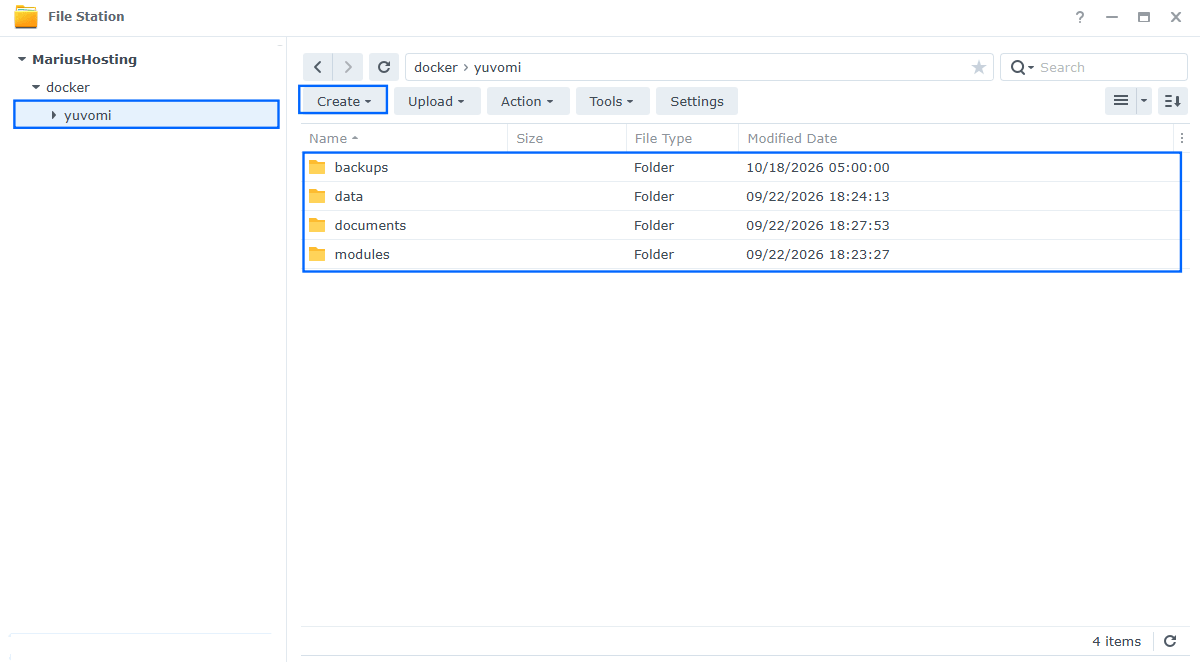This screenshot has width=1200, height=662.
Task: Click the File Station app icon
Action: click(26, 17)
